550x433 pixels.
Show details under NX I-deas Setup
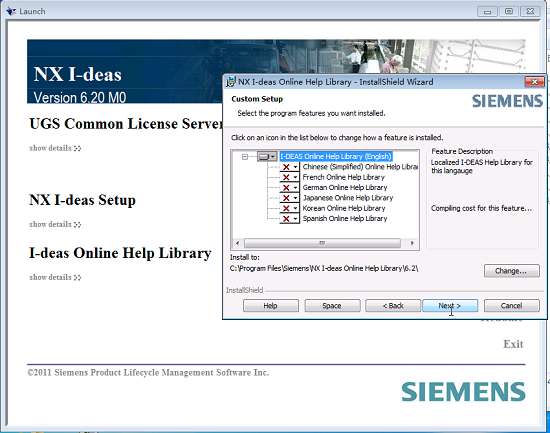tap(55, 225)
